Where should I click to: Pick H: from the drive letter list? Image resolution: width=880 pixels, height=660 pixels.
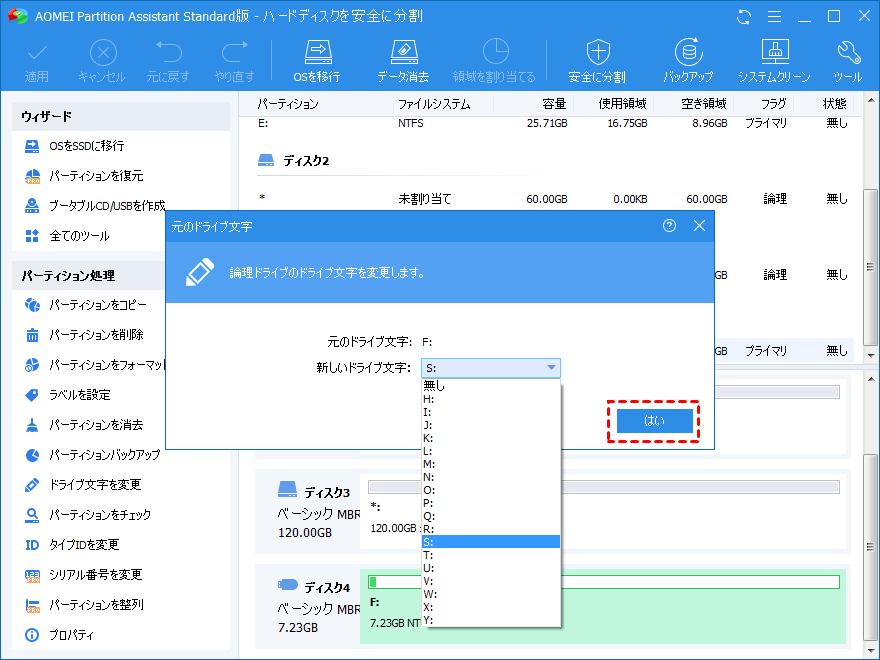click(491, 399)
